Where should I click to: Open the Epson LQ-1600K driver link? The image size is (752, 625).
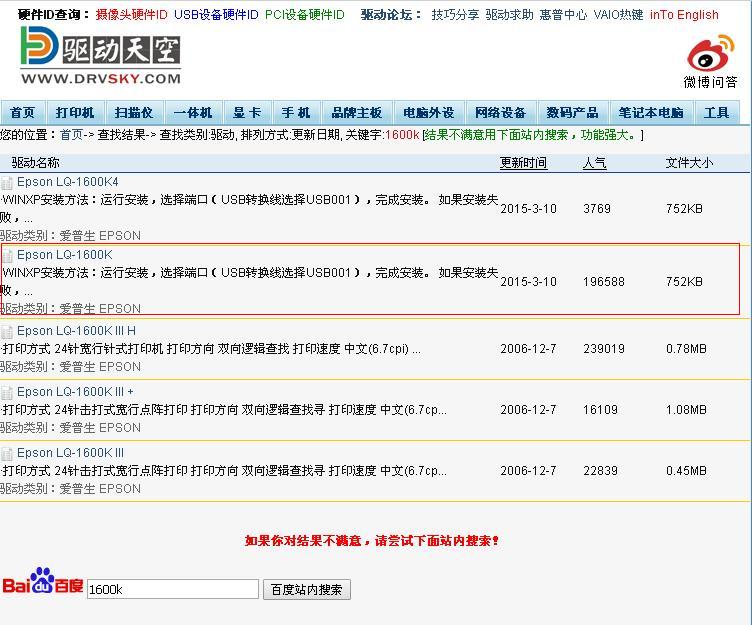[x=65, y=255]
